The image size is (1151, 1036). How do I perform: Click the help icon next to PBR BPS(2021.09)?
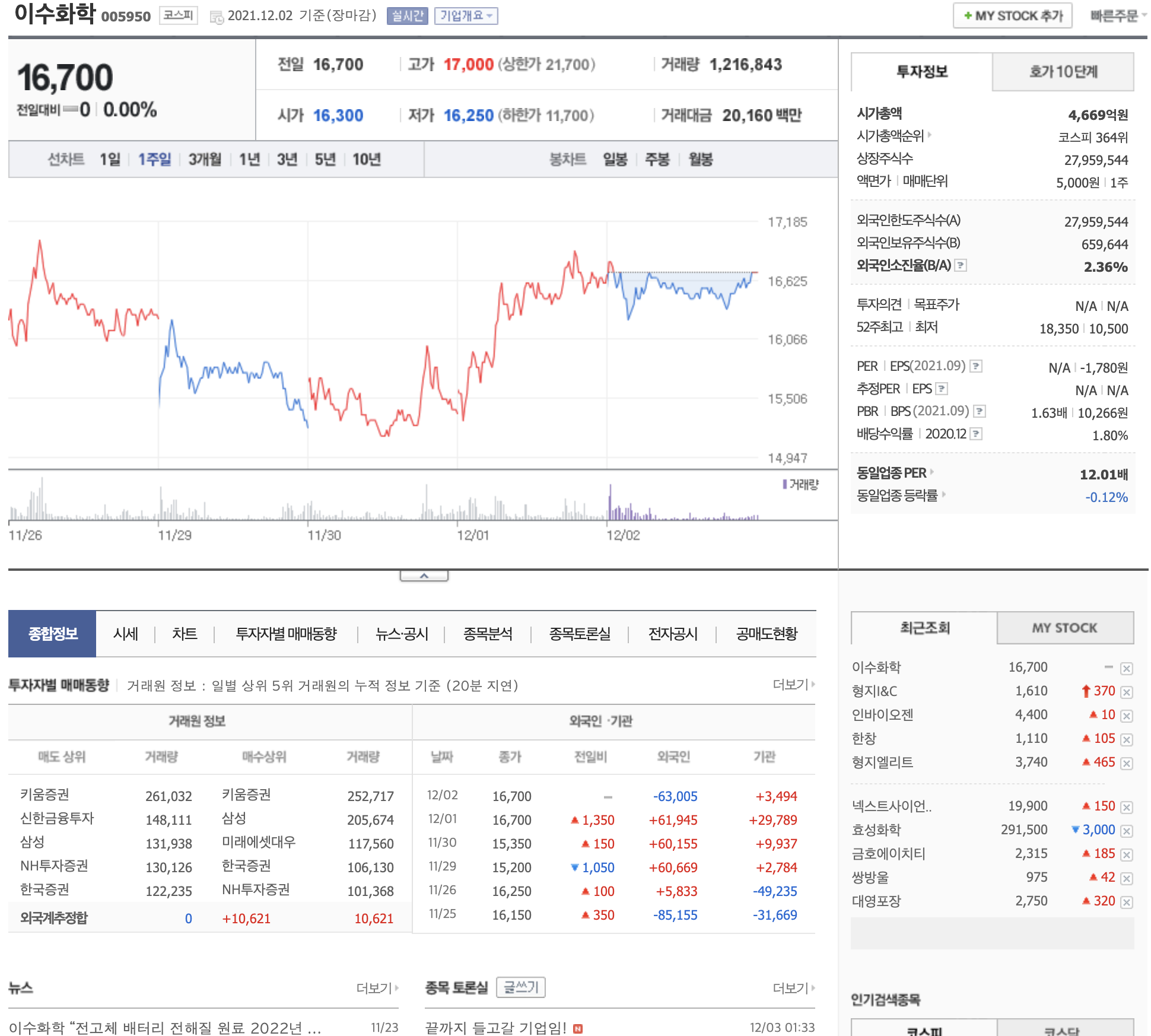(980, 411)
